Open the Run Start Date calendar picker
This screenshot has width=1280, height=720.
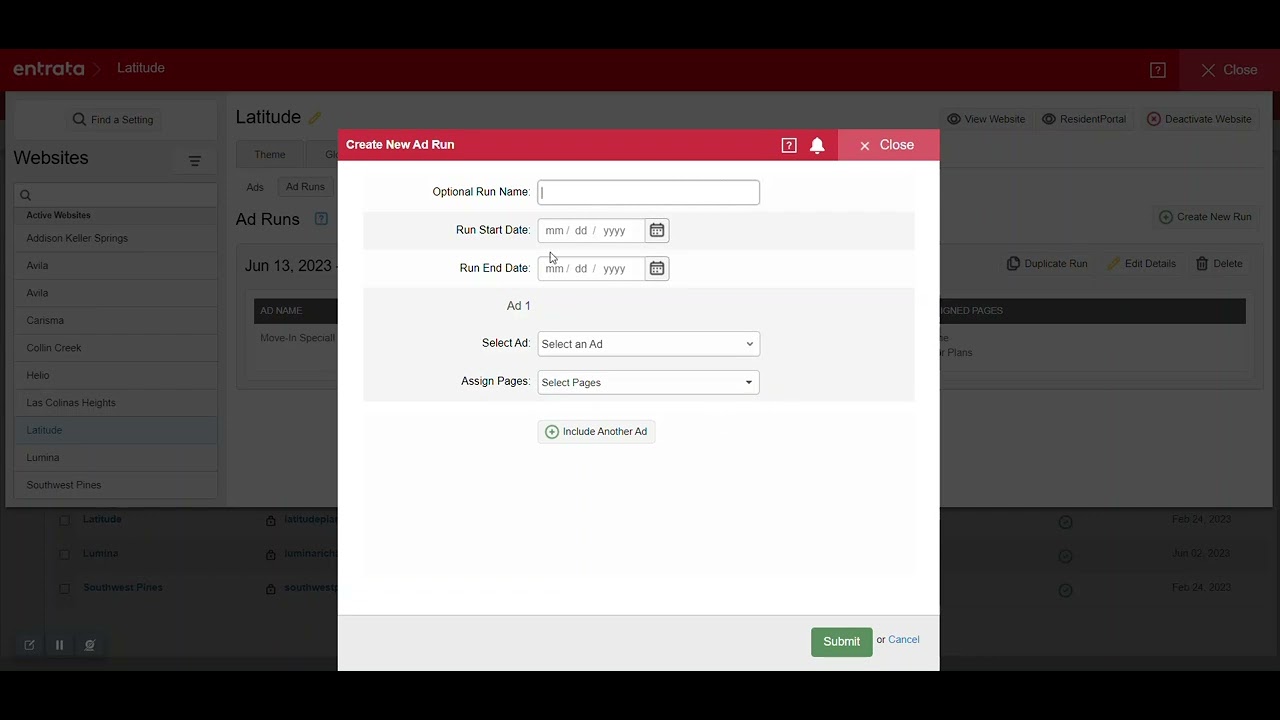pos(657,230)
